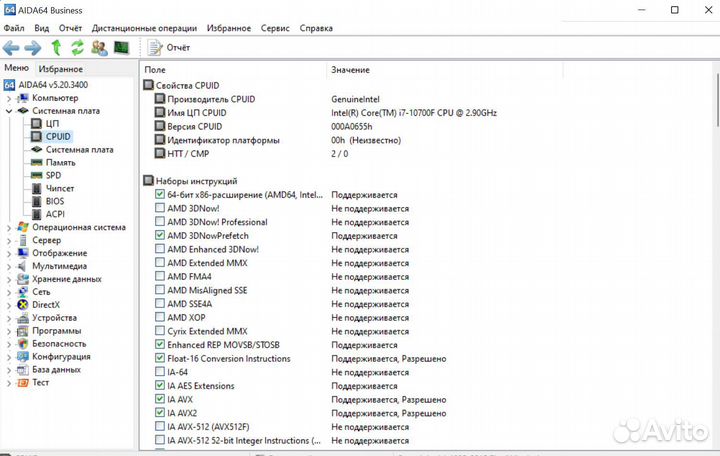Click the DirectX icon in tree
The height and width of the screenshot is (456, 720).
pos(23,304)
